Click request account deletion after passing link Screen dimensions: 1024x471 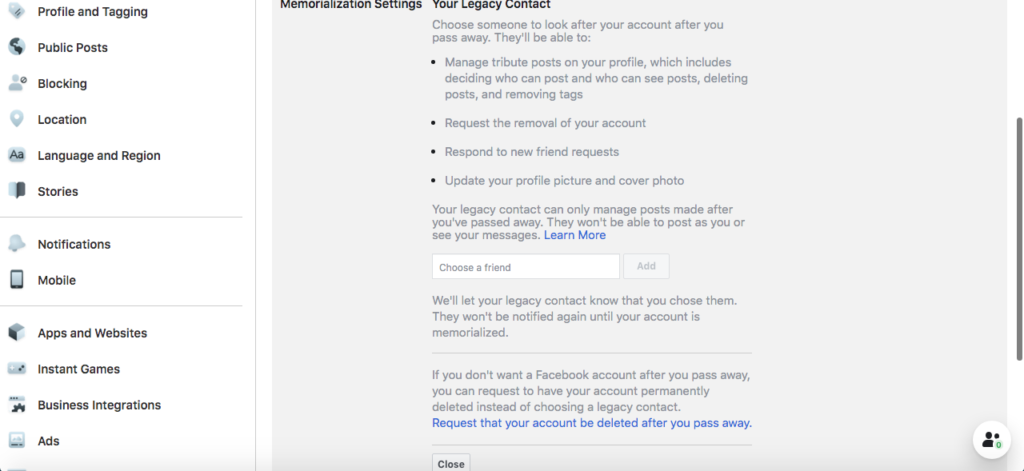[592, 423]
